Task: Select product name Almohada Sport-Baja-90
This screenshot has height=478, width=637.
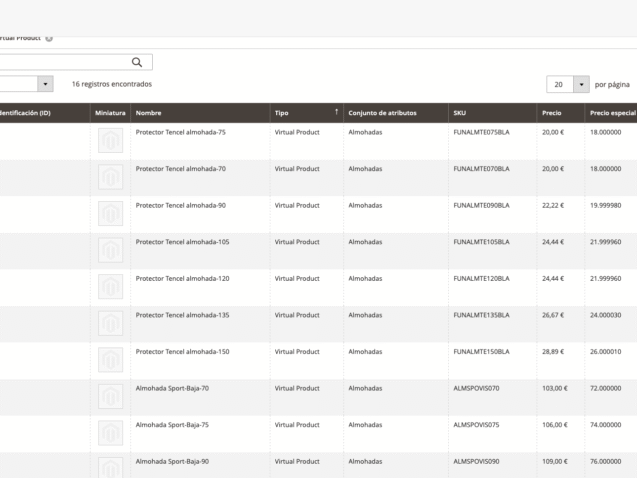Action: pos(172,461)
